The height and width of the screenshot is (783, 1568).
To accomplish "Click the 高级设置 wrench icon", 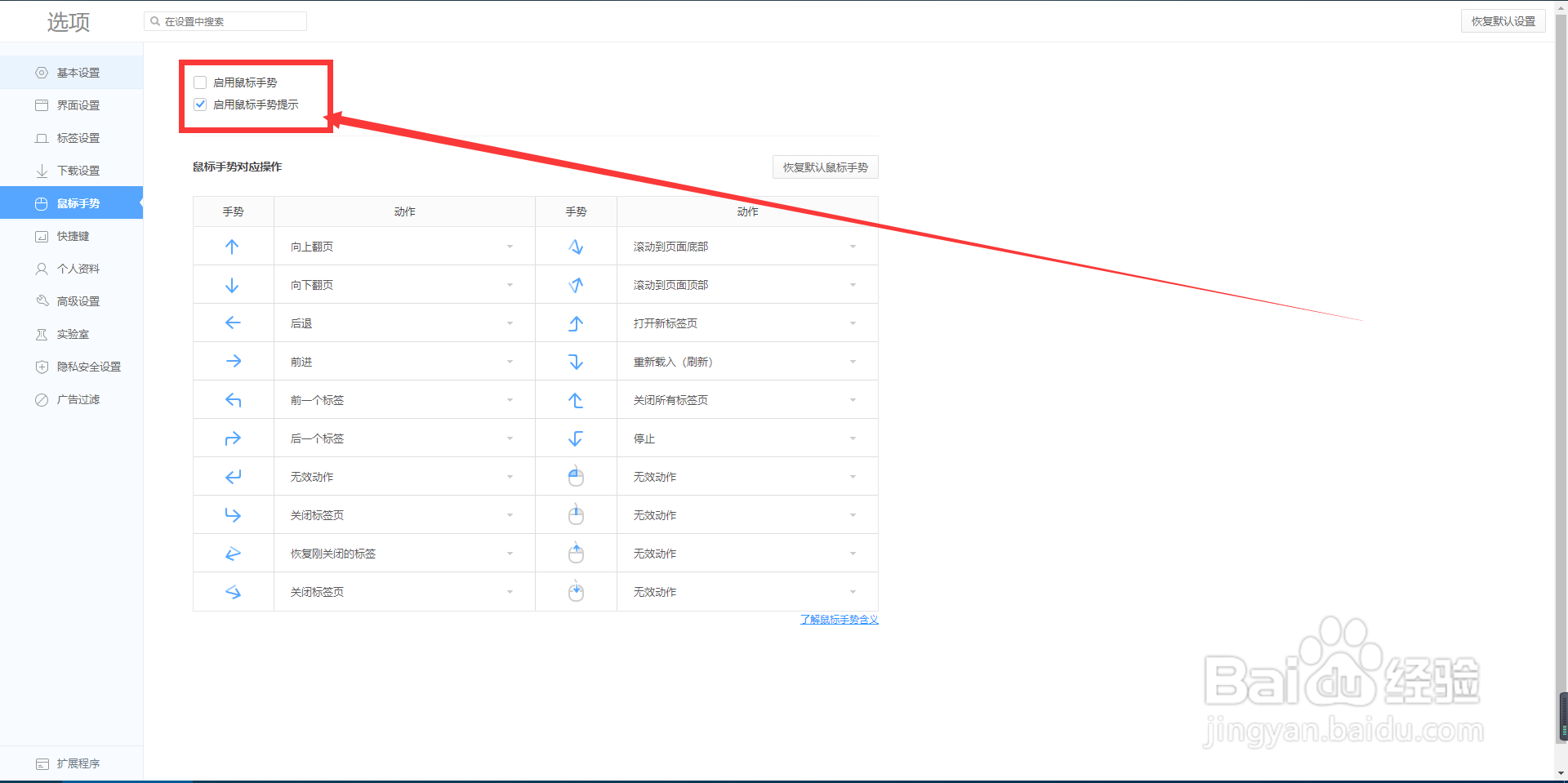I will pyautogui.click(x=42, y=301).
